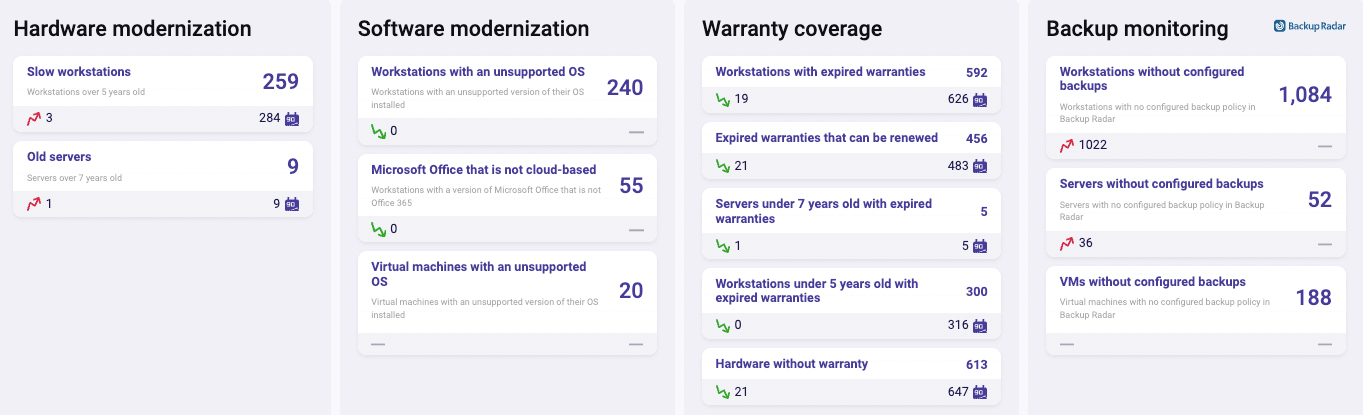Click the calendar icon beside 626 expired warranties
This screenshot has height=415, width=1363.
tap(980, 99)
